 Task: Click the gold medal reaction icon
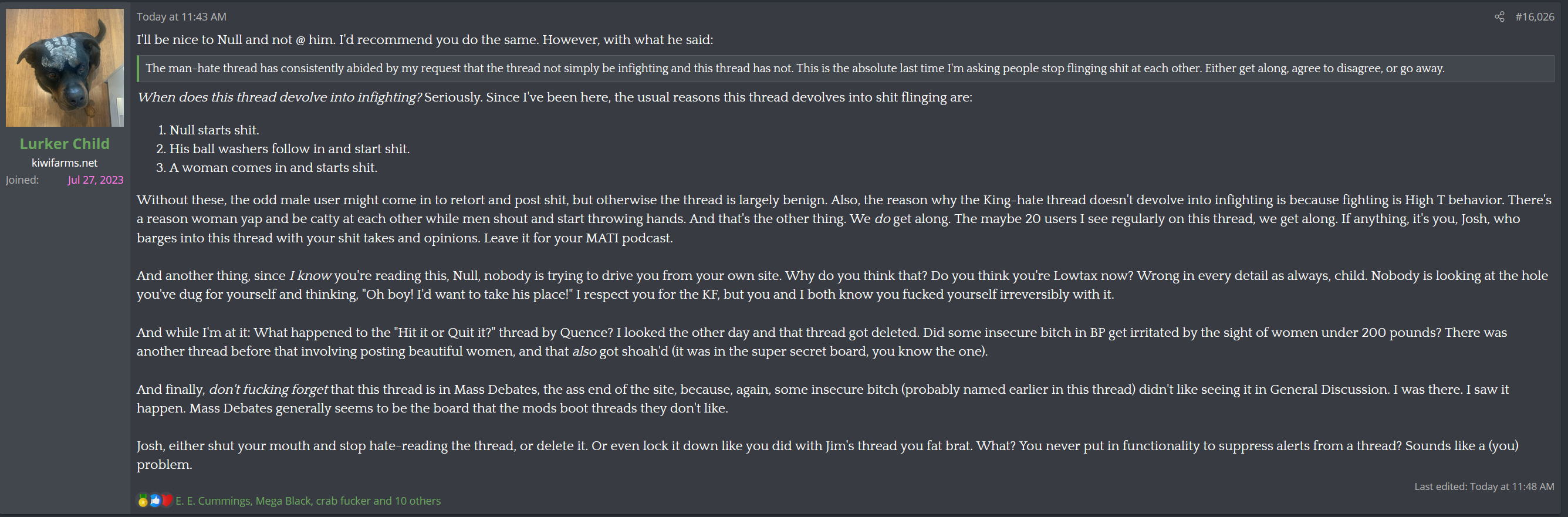143,501
